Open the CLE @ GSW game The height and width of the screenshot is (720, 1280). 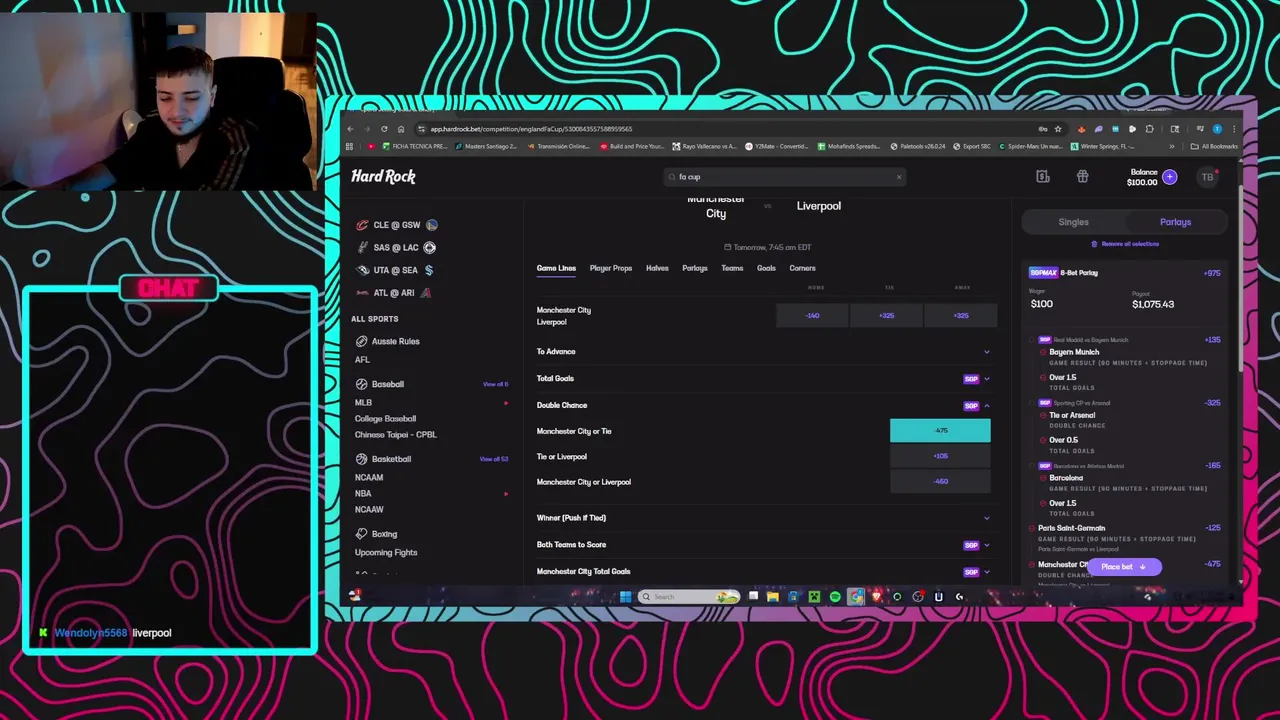point(397,225)
